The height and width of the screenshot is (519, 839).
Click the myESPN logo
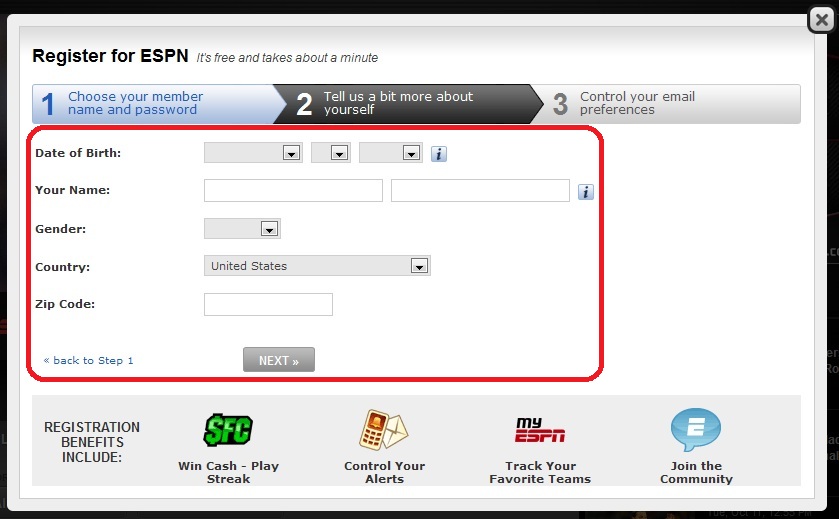[540, 430]
